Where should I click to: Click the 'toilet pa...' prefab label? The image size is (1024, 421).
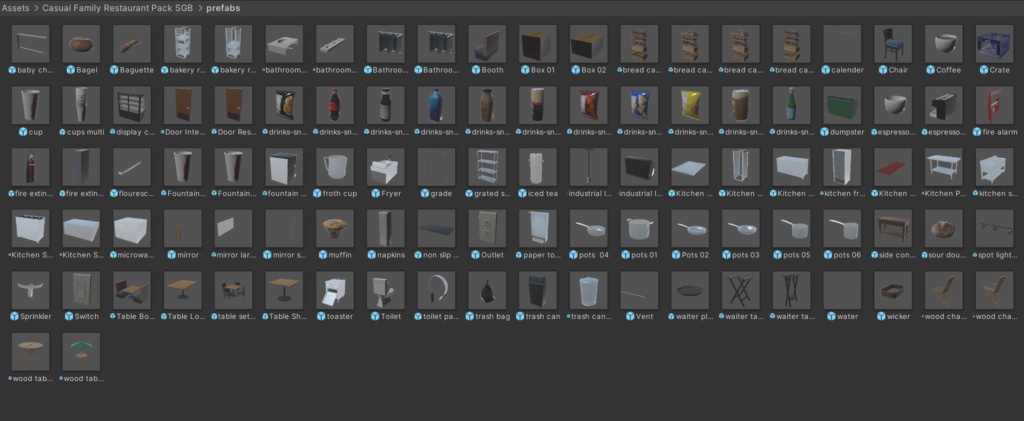coord(440,317)
